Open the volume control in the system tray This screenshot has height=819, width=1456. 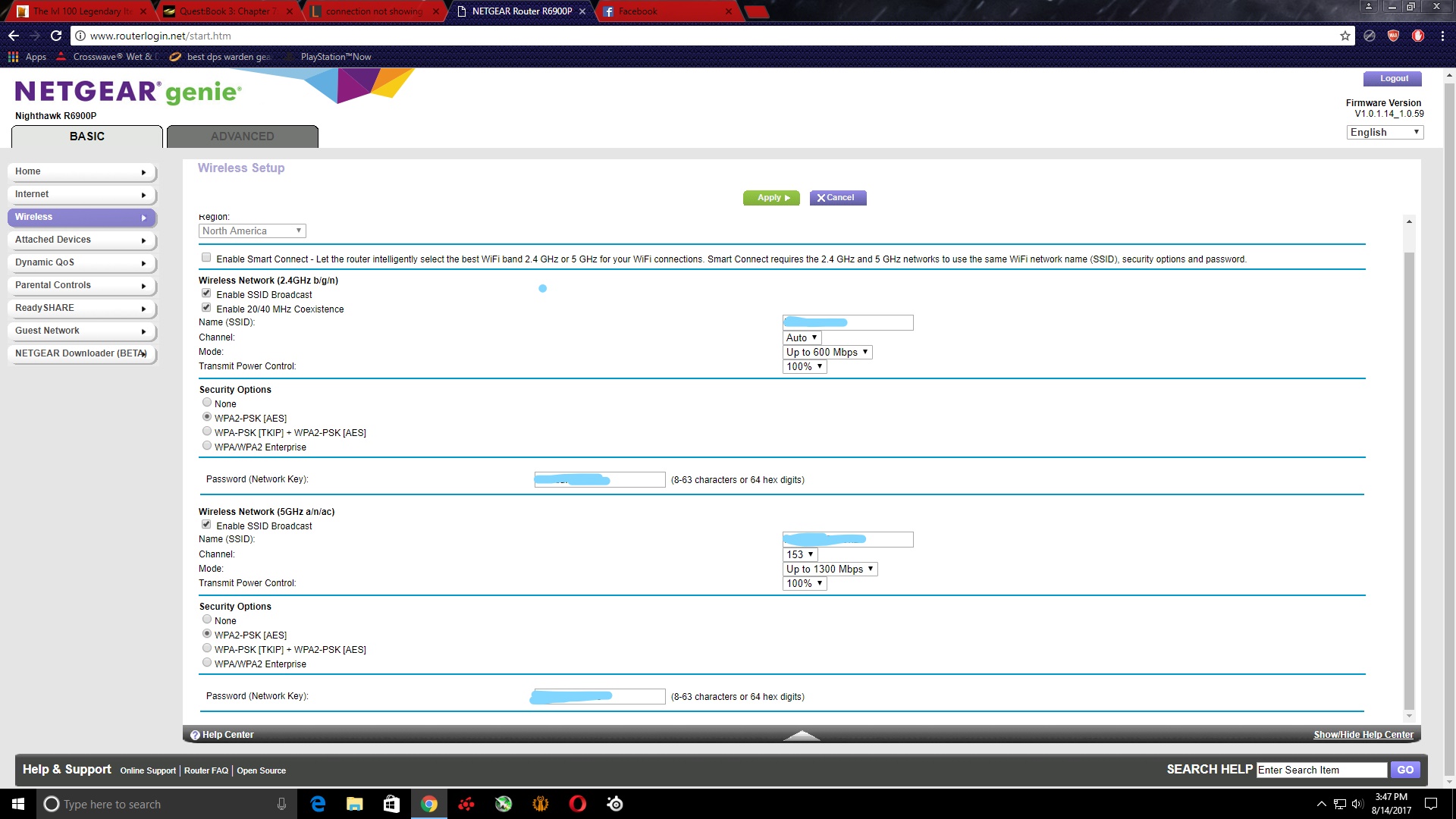[x=1357, y=804]
